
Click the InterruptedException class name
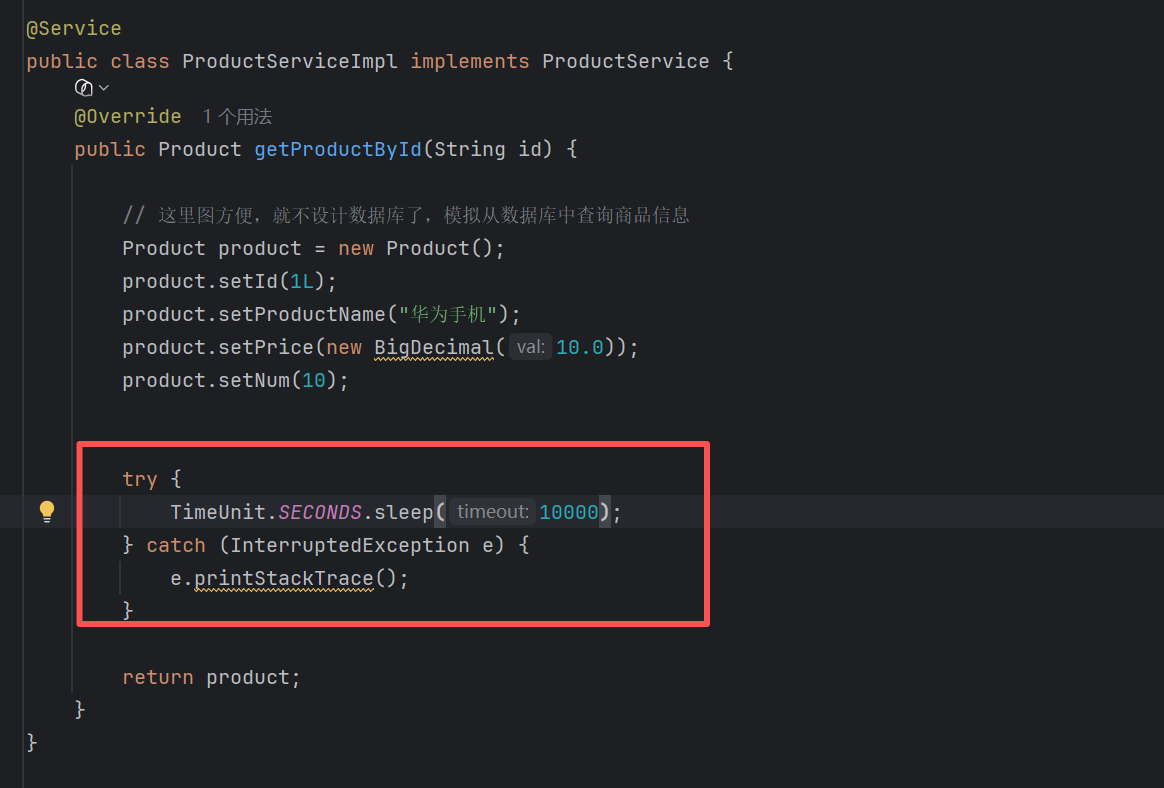click(350, 546)
